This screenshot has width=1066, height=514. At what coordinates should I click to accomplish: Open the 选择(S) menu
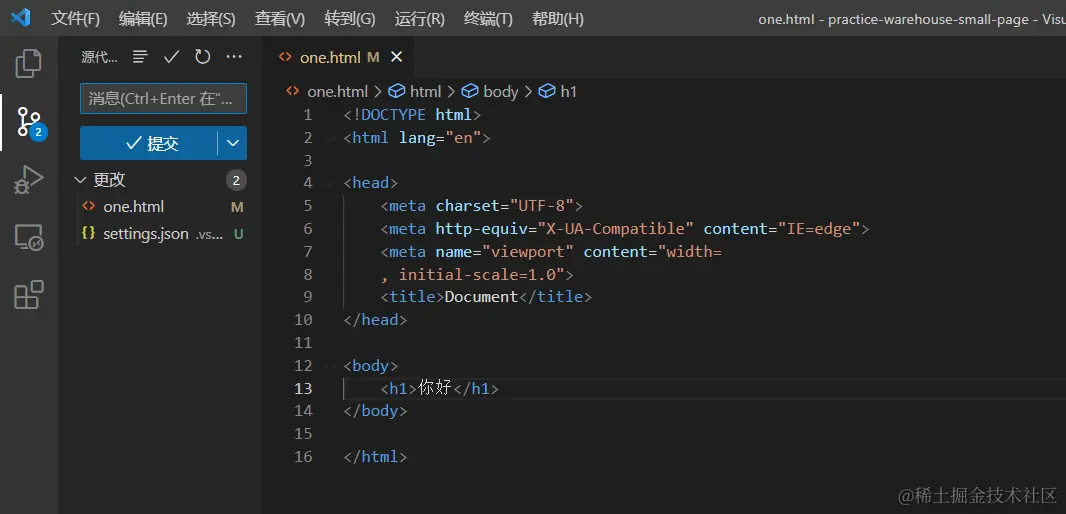[x=211, y=18]
